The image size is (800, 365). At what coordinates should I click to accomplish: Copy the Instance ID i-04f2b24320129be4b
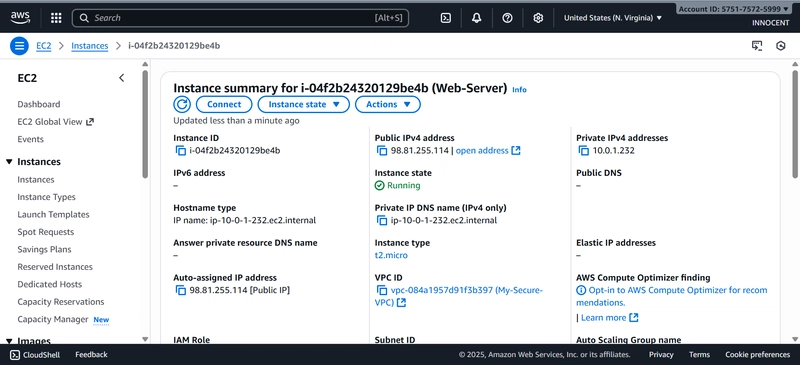pos(181,151)
